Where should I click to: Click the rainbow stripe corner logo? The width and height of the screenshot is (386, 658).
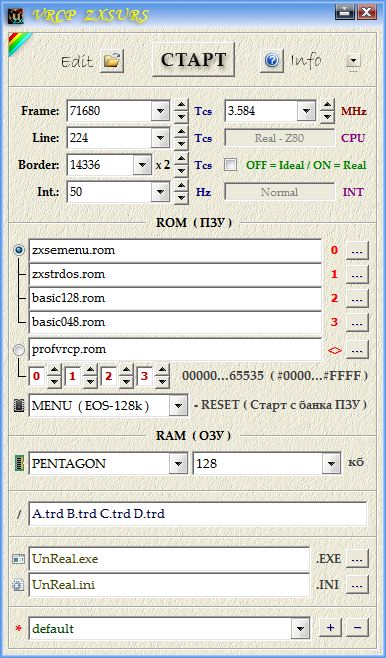[18, 43]
